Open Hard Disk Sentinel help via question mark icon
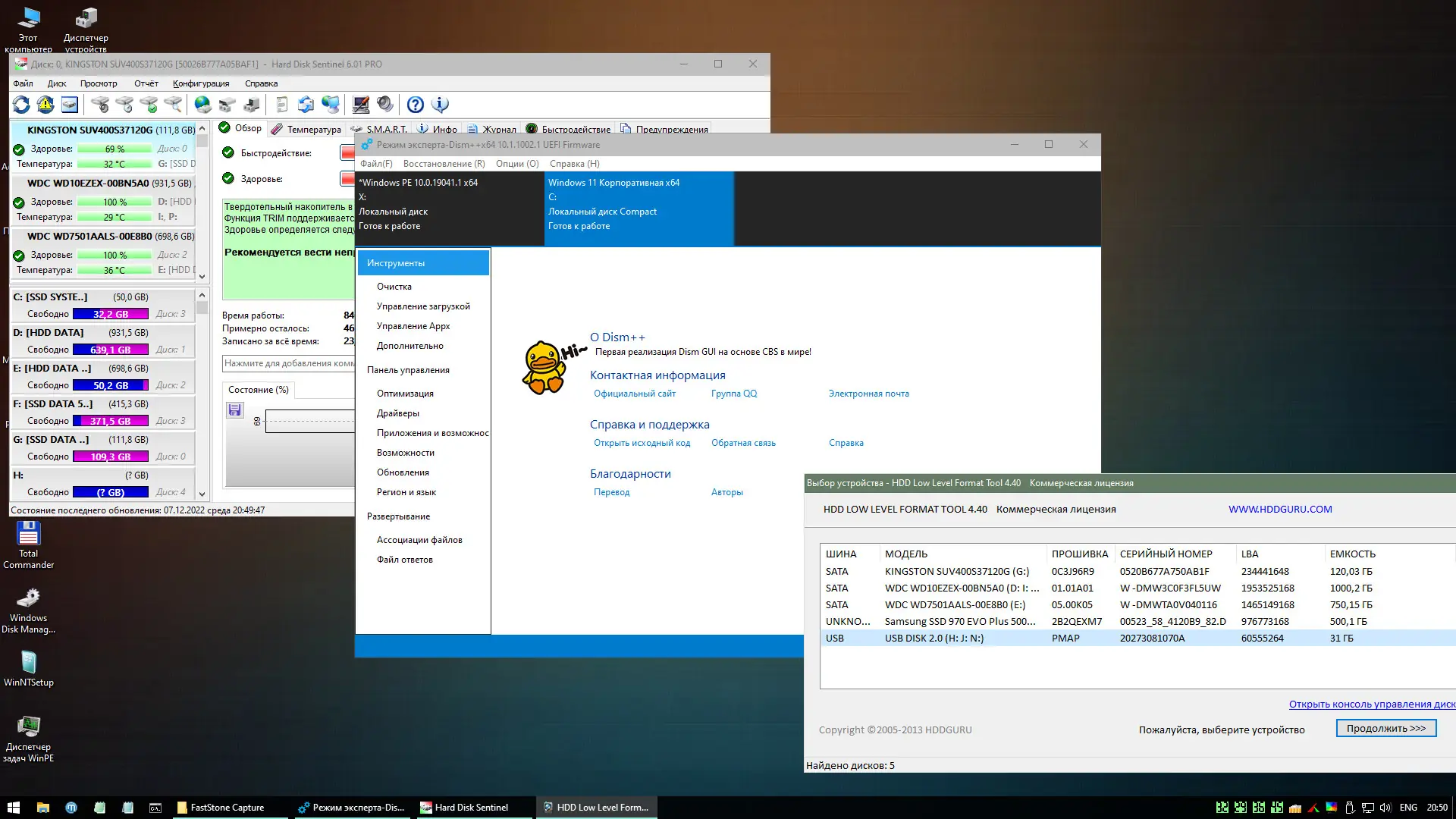 click(x=415, y=105)
